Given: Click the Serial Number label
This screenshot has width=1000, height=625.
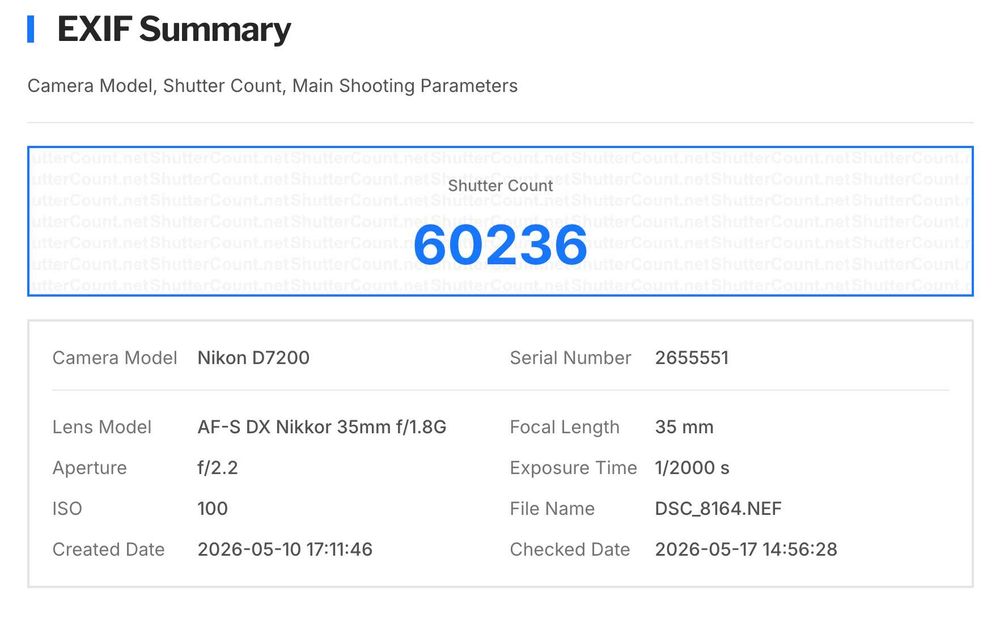Looking at the screenshot, I should (570, 358).
